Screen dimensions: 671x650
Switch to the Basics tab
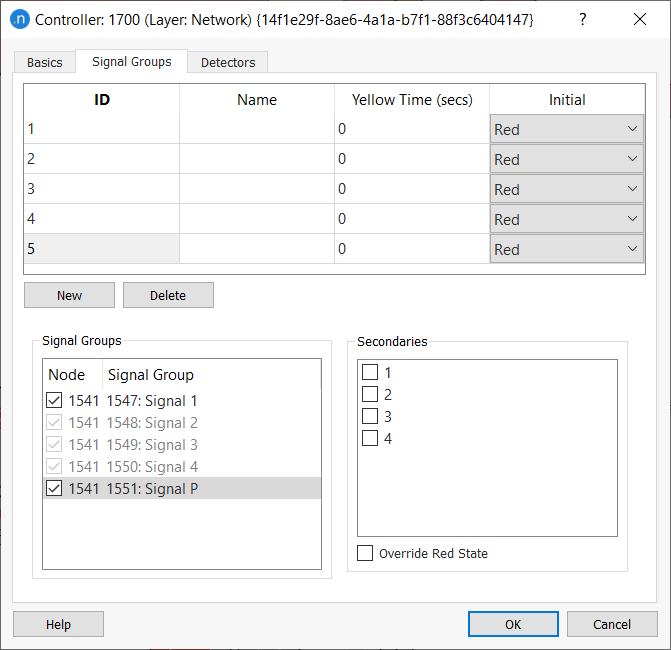click(x=44, y=62)
